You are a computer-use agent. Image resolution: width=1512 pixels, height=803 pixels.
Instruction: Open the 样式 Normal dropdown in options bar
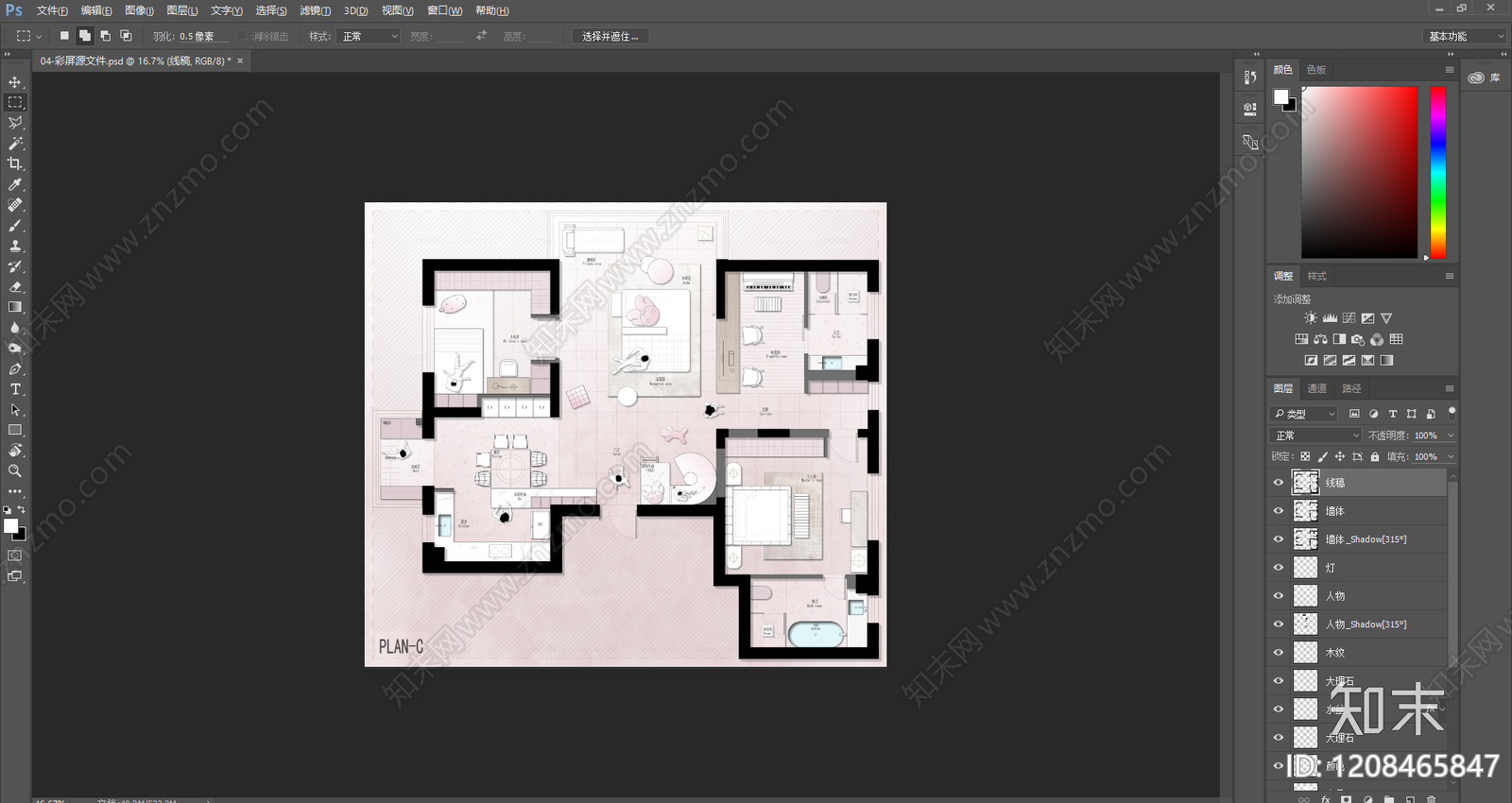point(369,36)
